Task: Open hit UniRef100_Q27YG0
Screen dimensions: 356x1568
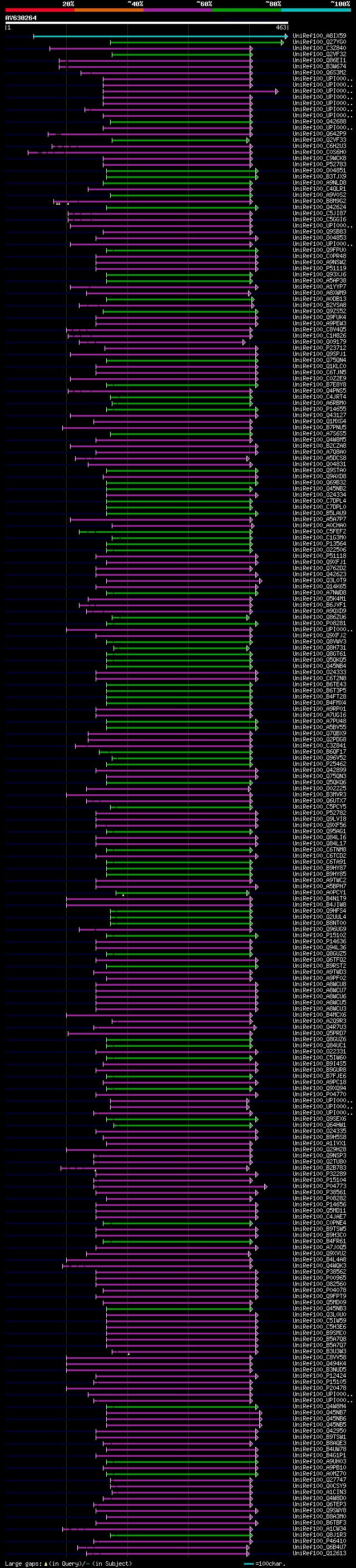Action: pyautogui.click(x=319, y=42)
